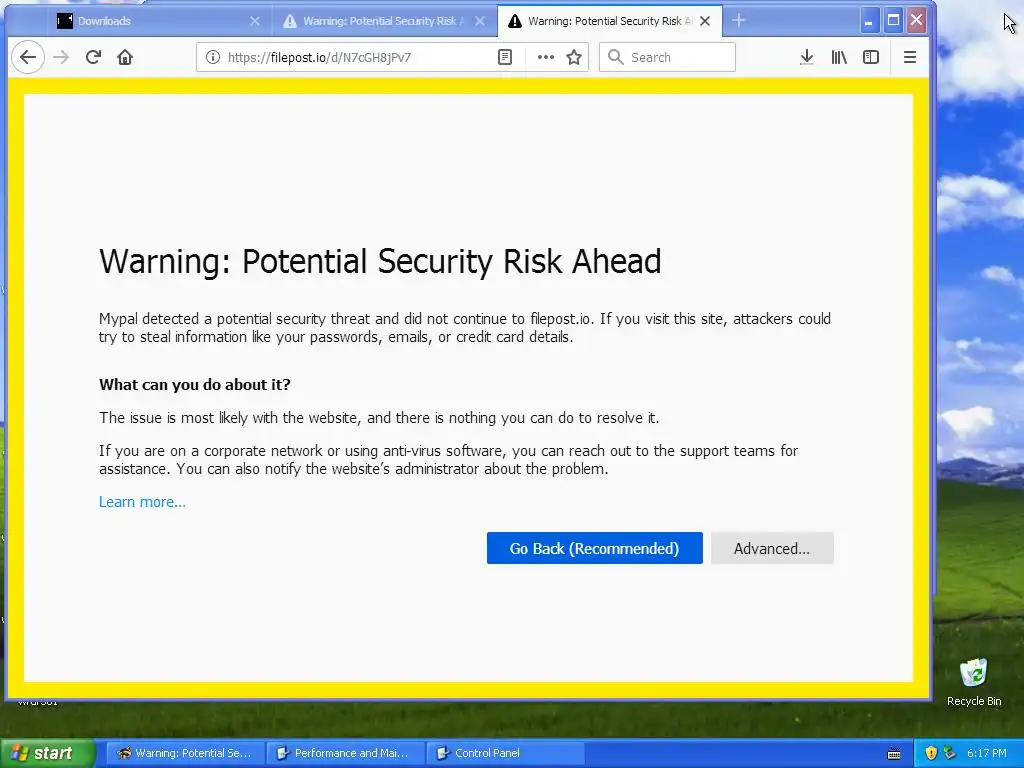
Task: Bookmark this page with the star icon
Action: click(574, 57)
